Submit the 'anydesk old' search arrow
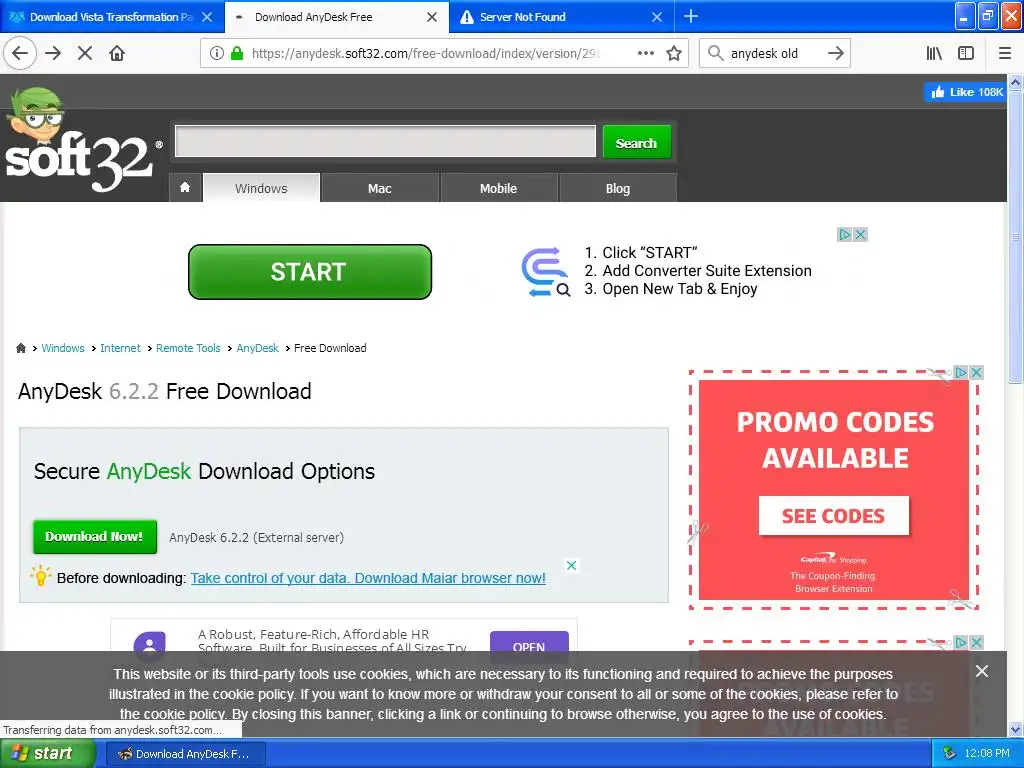The height and width of the screenshot is (768, 1024). pos(836,53)
